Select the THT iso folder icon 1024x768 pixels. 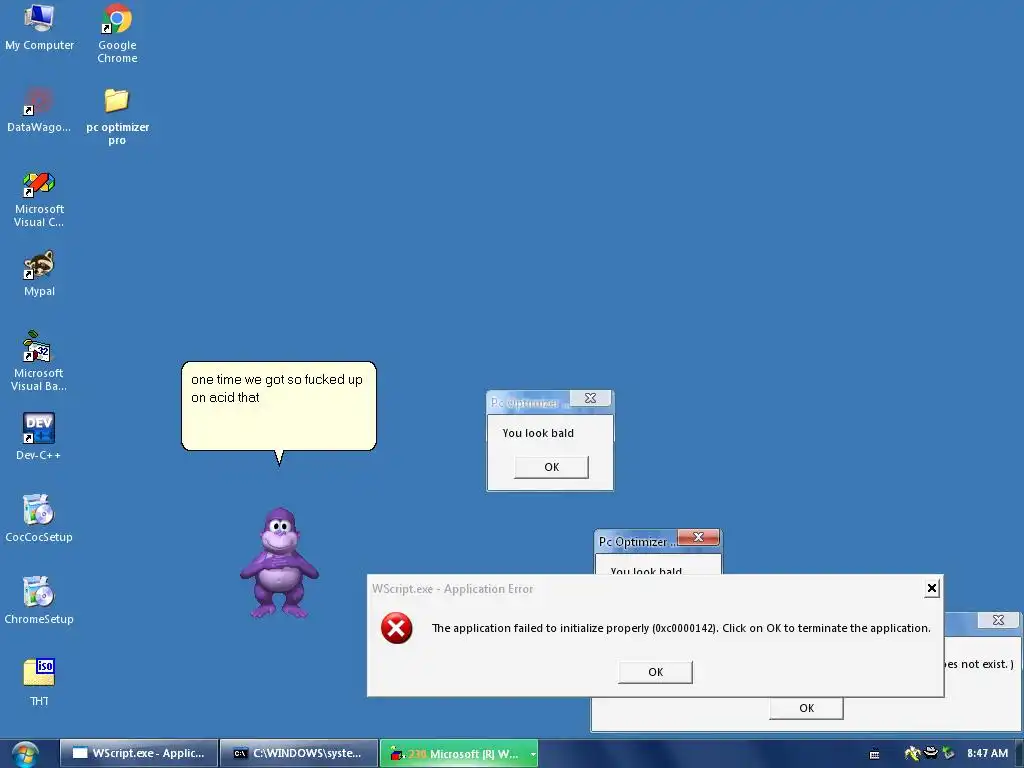[39, 682]
